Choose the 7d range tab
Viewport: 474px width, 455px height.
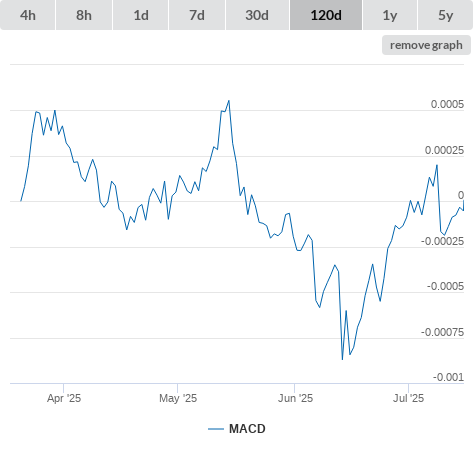[197, 15]
